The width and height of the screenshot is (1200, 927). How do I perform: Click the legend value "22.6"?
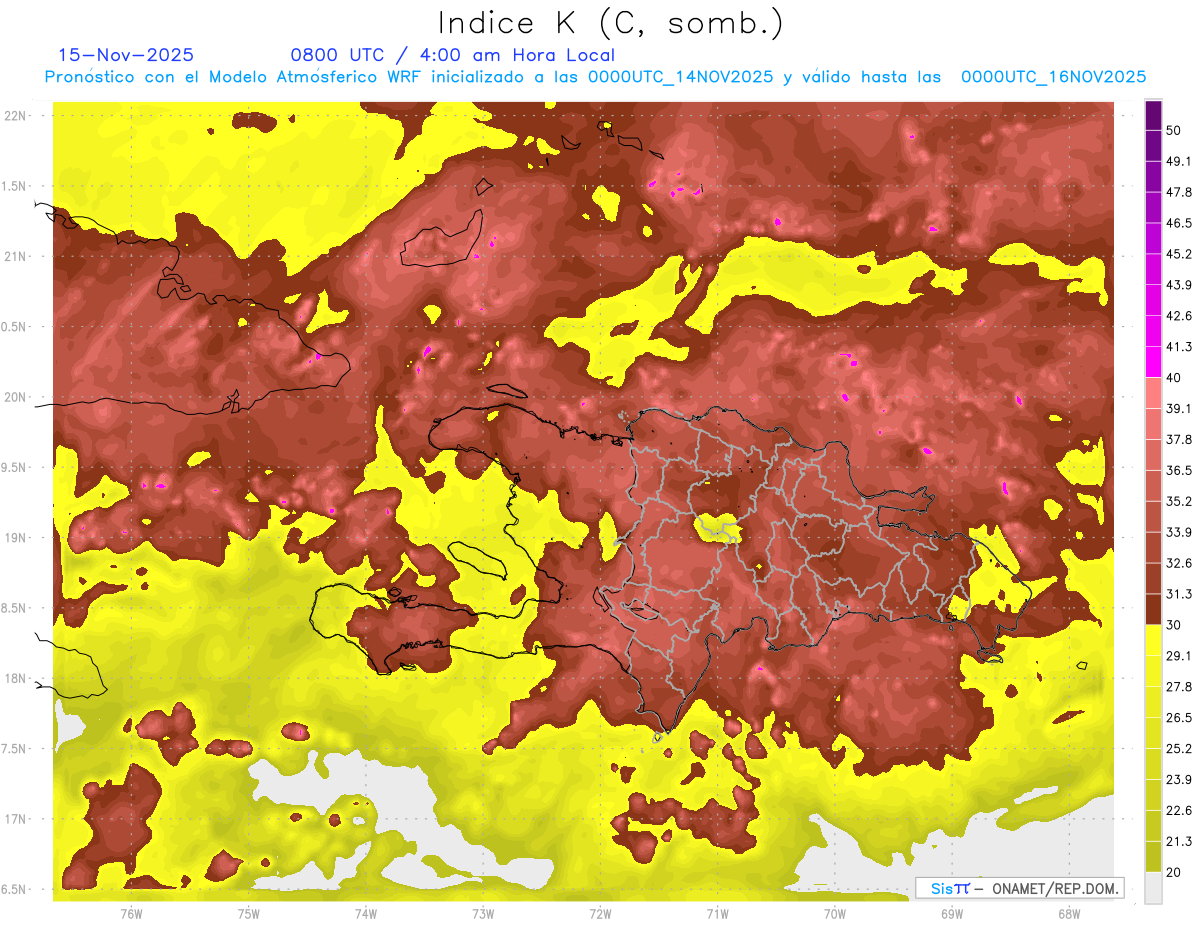1178,810
